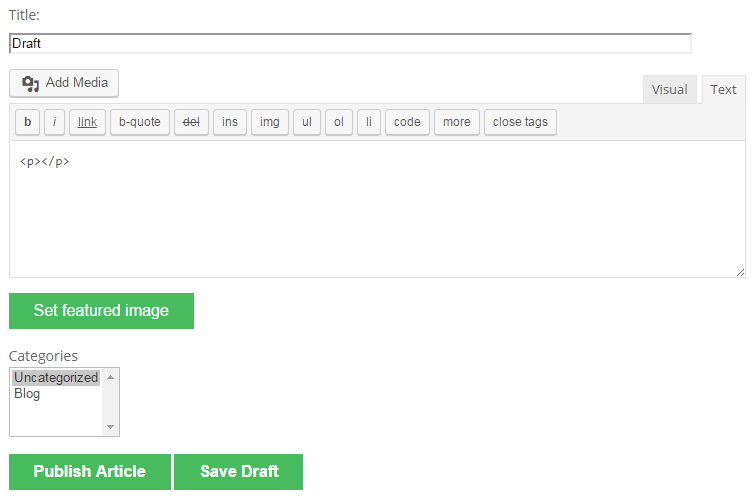Click the code quicktag button

pyautogui.click(x=407, y=122)
